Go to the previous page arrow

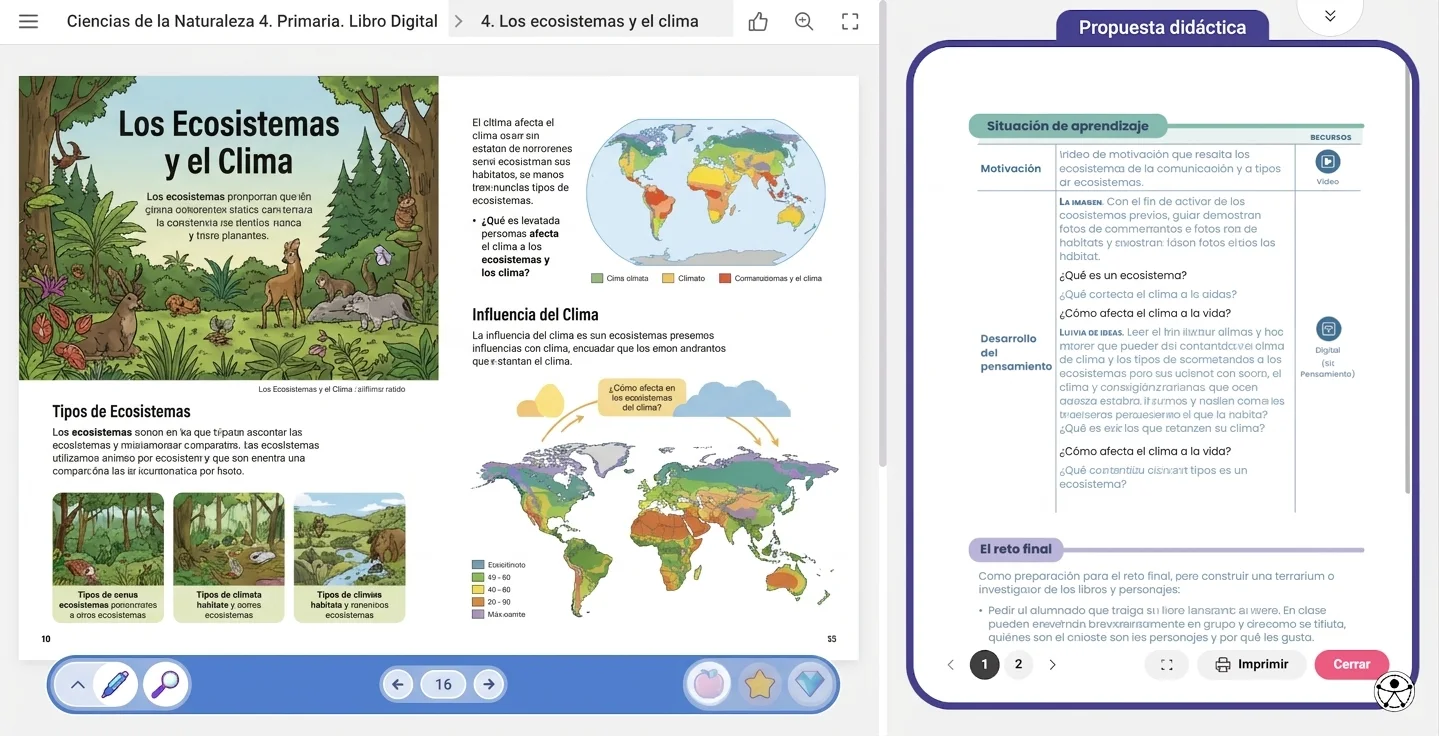[x=397, y=684]
